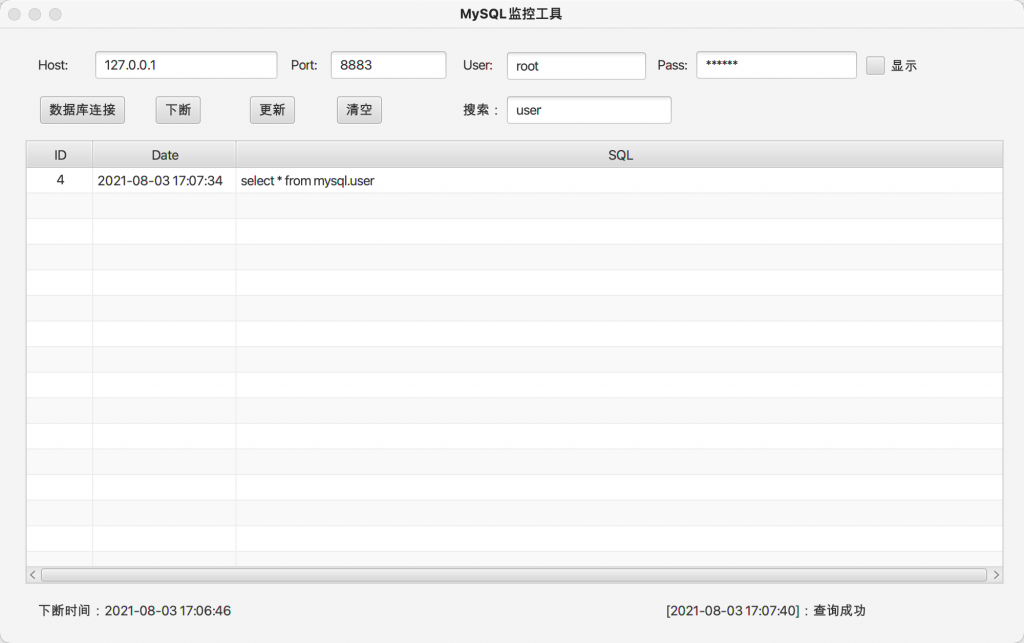
Task: Click the Pass: label
Action: tap(672, 65)
